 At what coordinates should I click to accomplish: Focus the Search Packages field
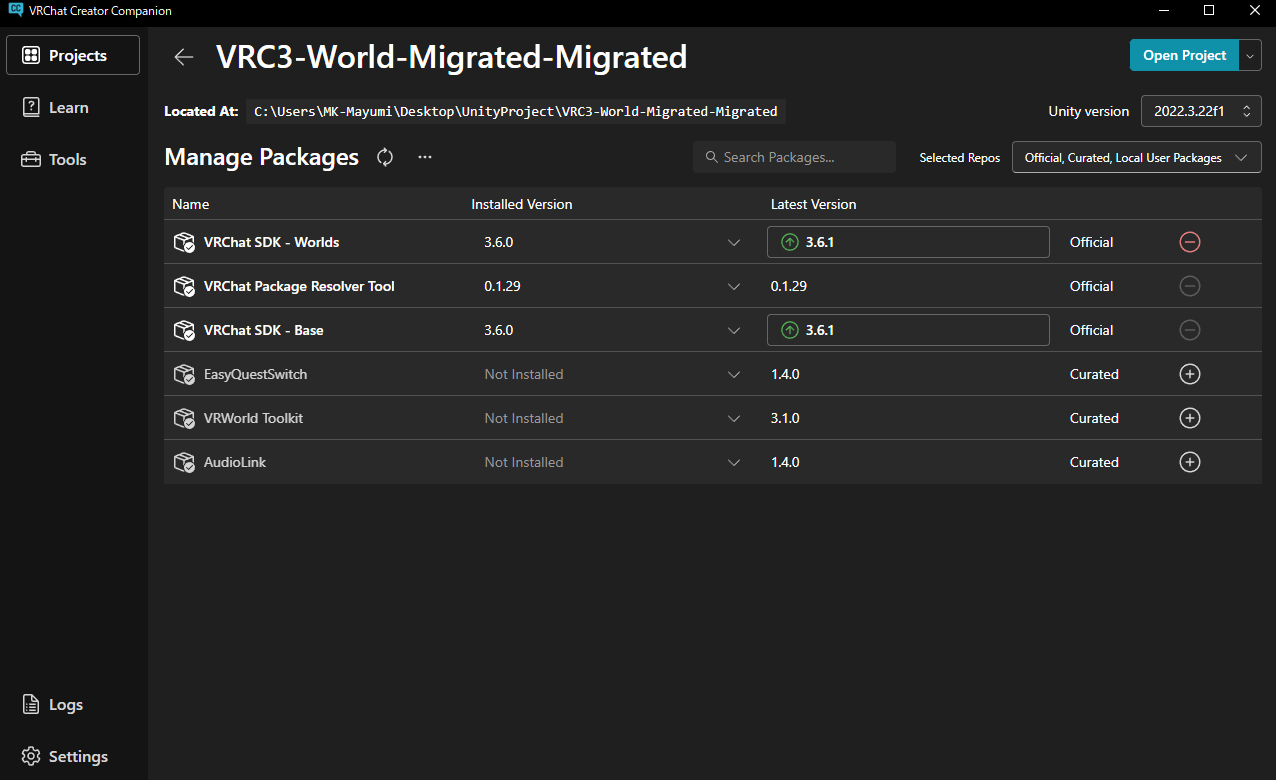(x=794, y=157)
